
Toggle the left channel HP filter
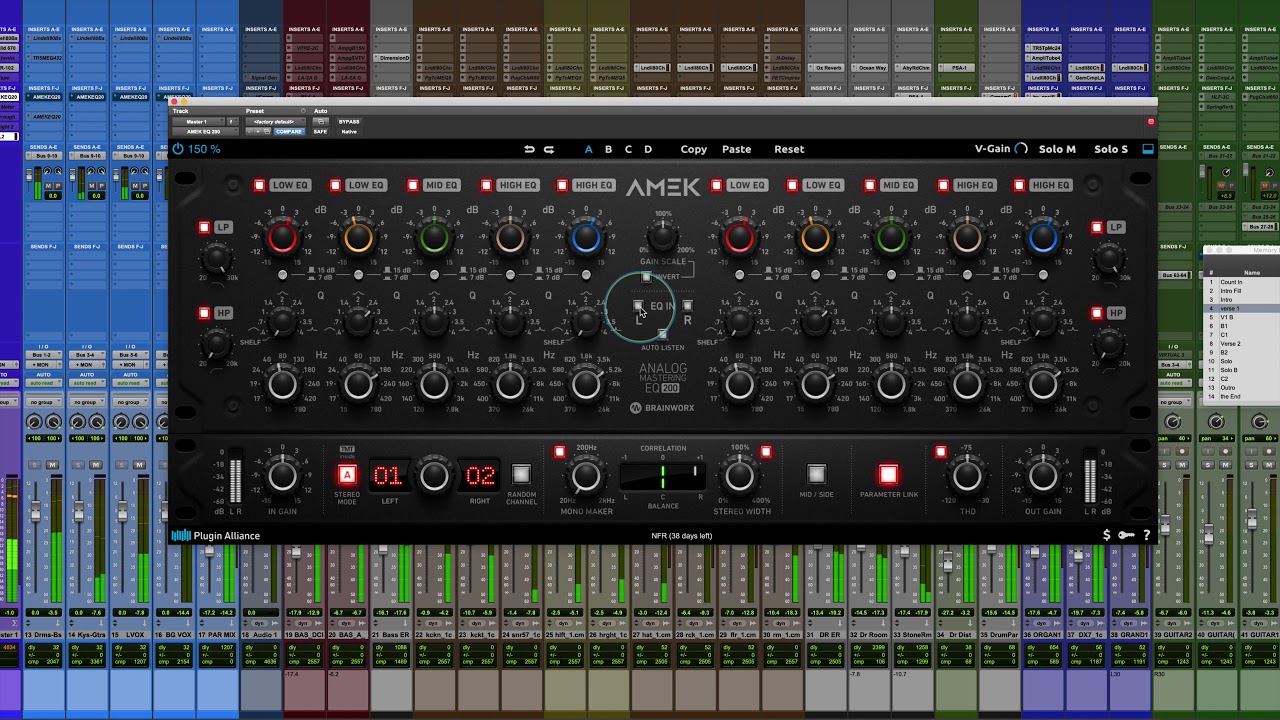point(205,313)
